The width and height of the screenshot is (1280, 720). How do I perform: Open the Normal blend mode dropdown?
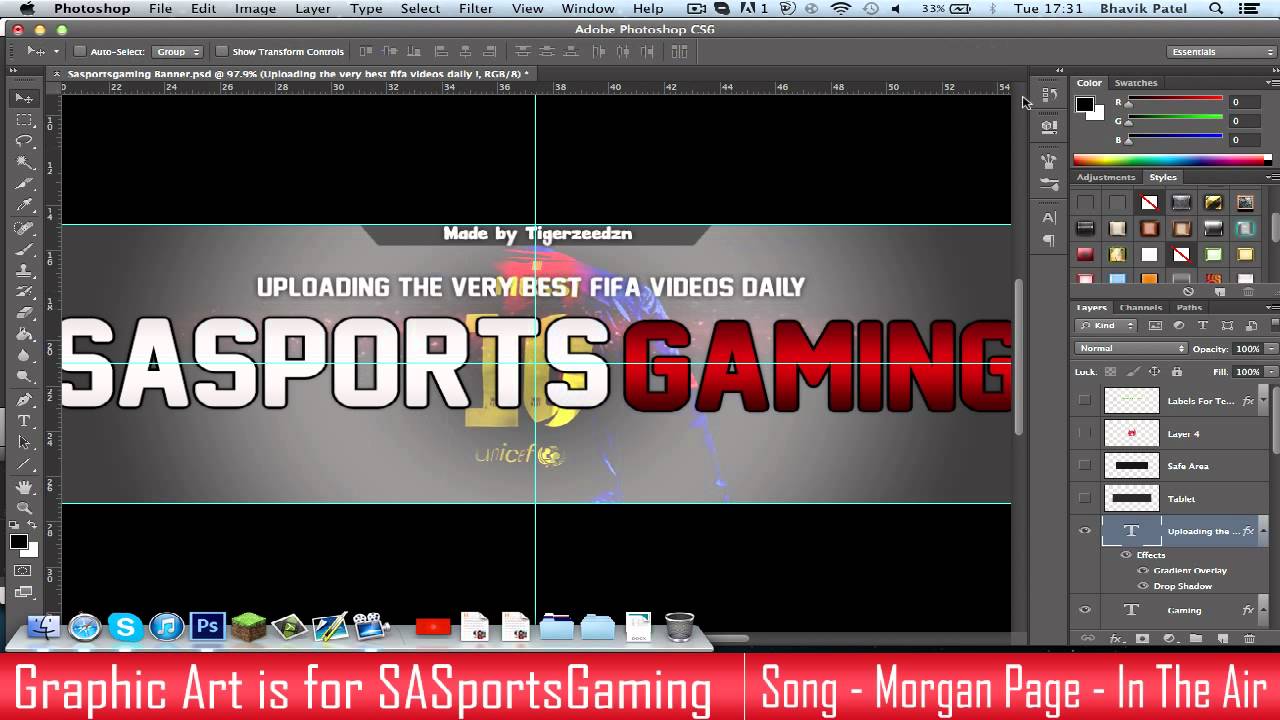point(1130,348)
